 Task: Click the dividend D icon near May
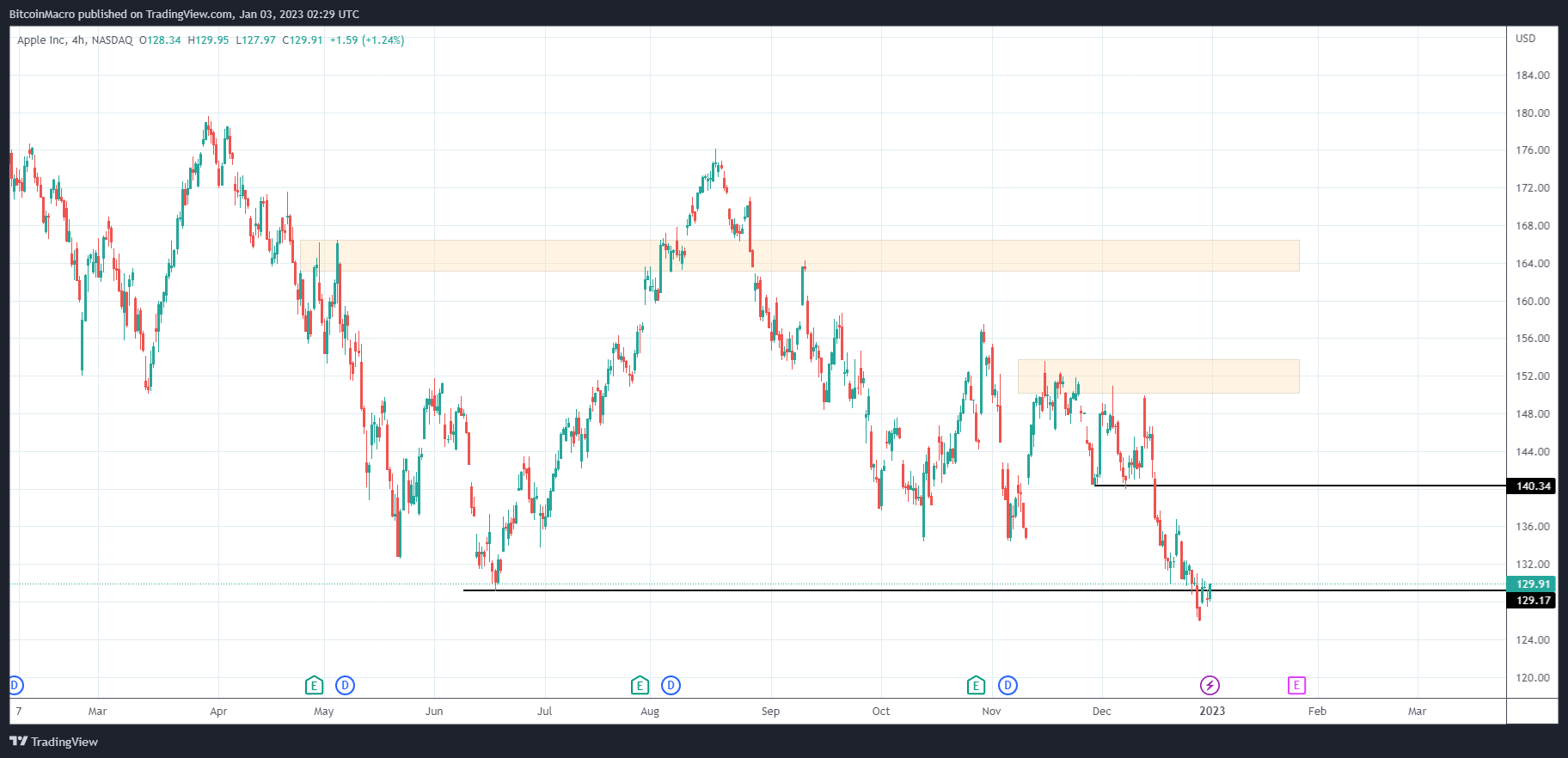tap(345, 685)
